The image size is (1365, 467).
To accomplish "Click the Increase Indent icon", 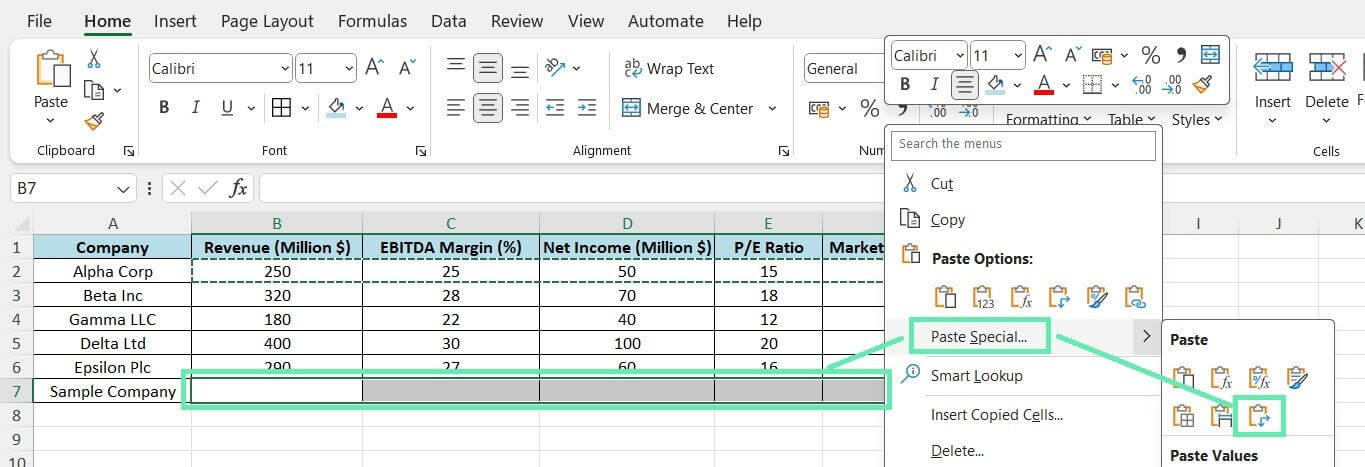I will coord(587,108).
